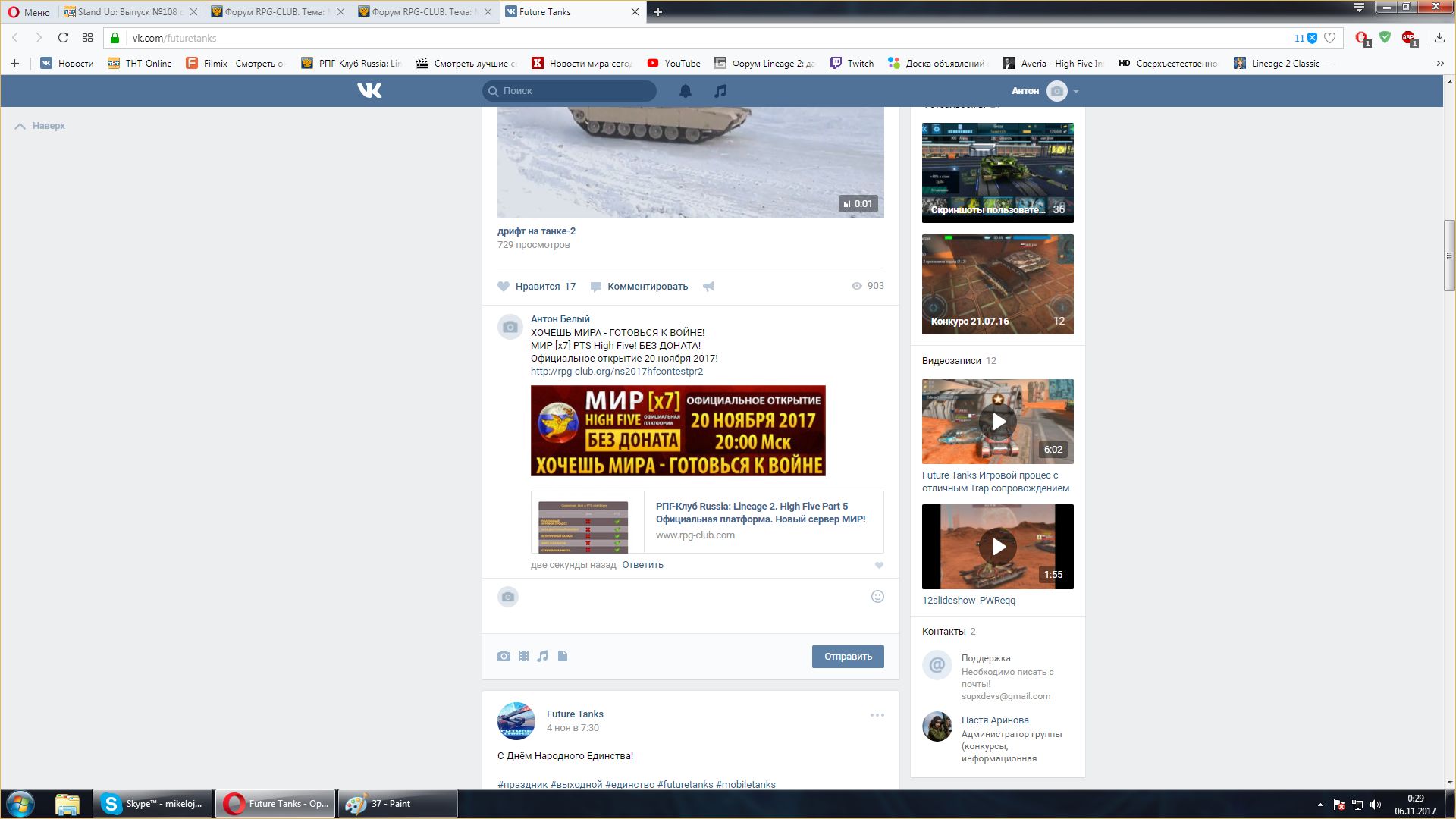
Task: Open a new browser tab with plus
Action: (x=657, y=12)
